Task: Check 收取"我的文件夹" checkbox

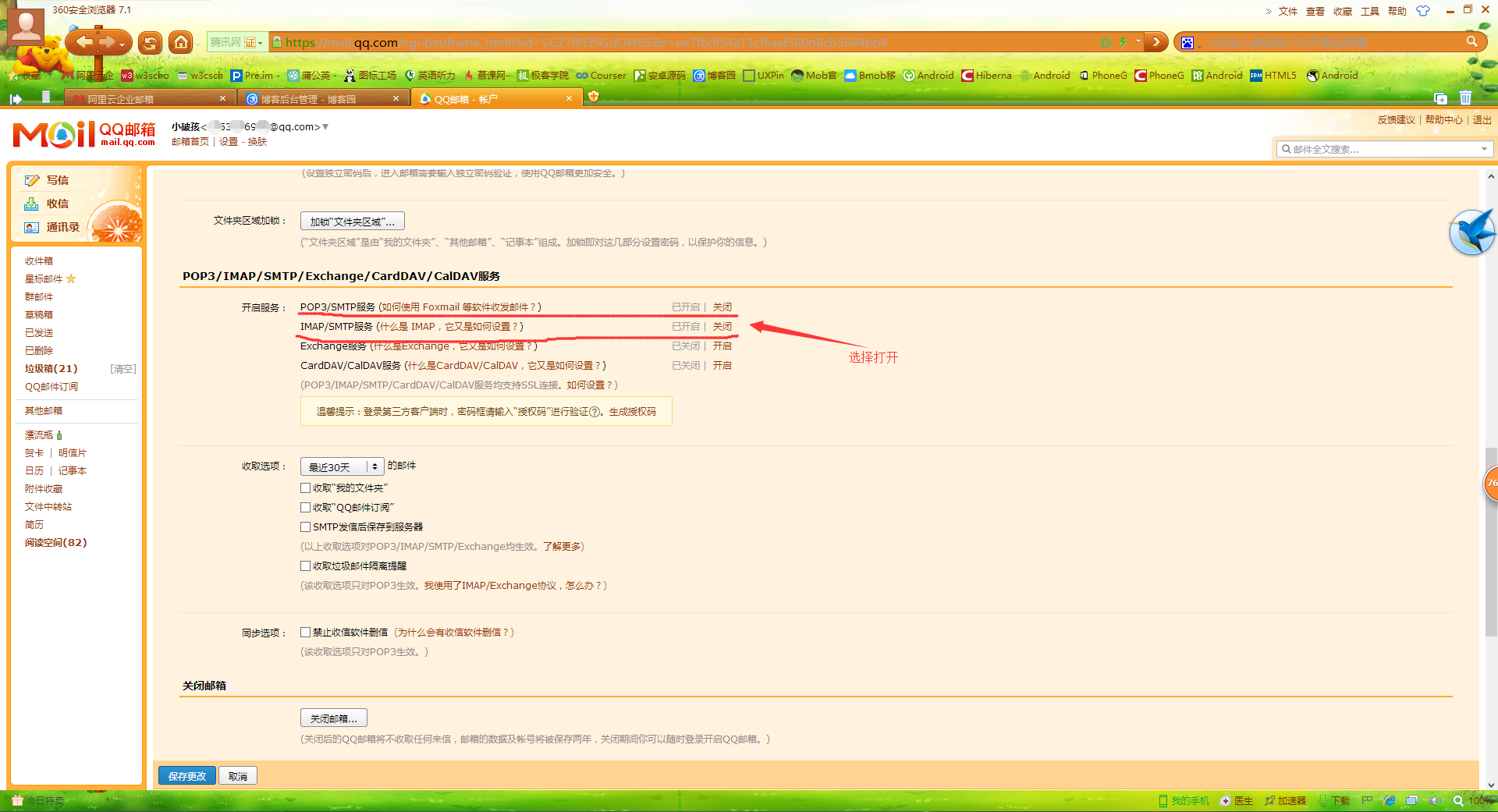Action: click(x=306, y=488)
